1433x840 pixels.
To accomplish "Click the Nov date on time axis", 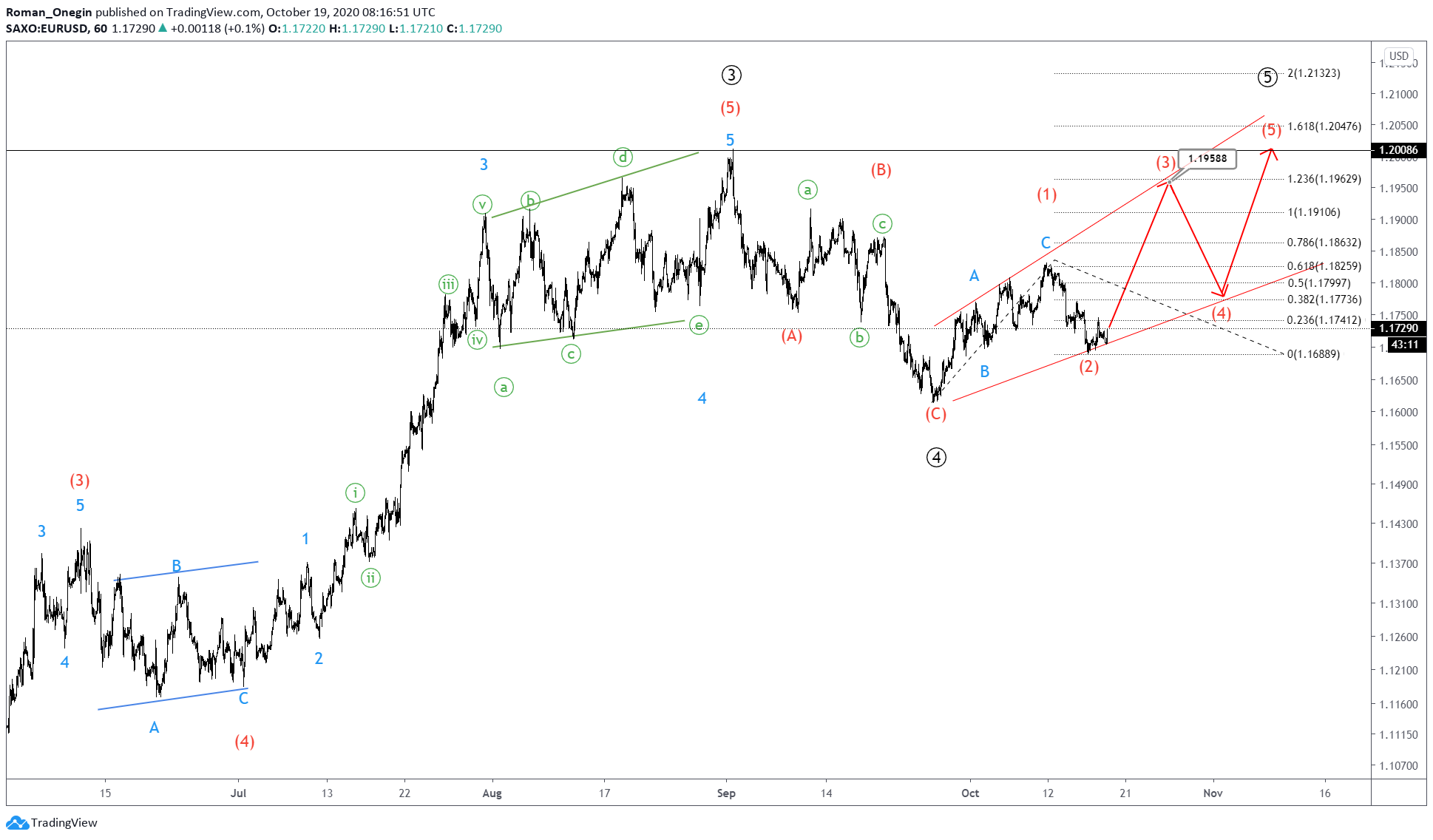I will [1213, 793].
